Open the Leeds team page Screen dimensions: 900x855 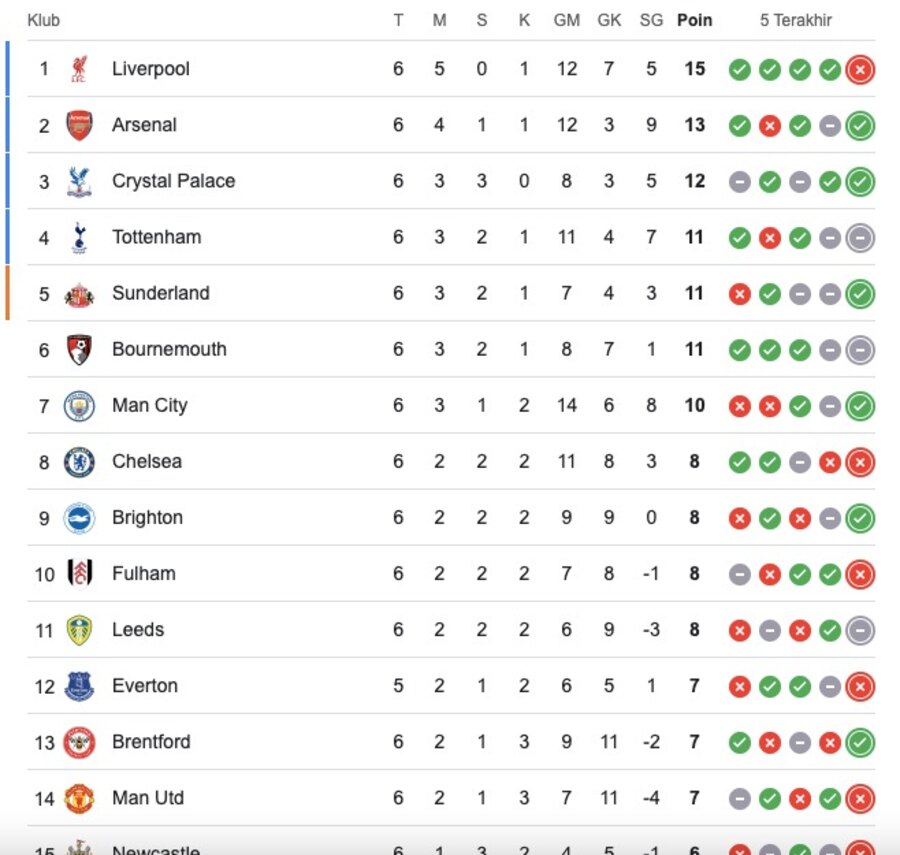point(138,630)
